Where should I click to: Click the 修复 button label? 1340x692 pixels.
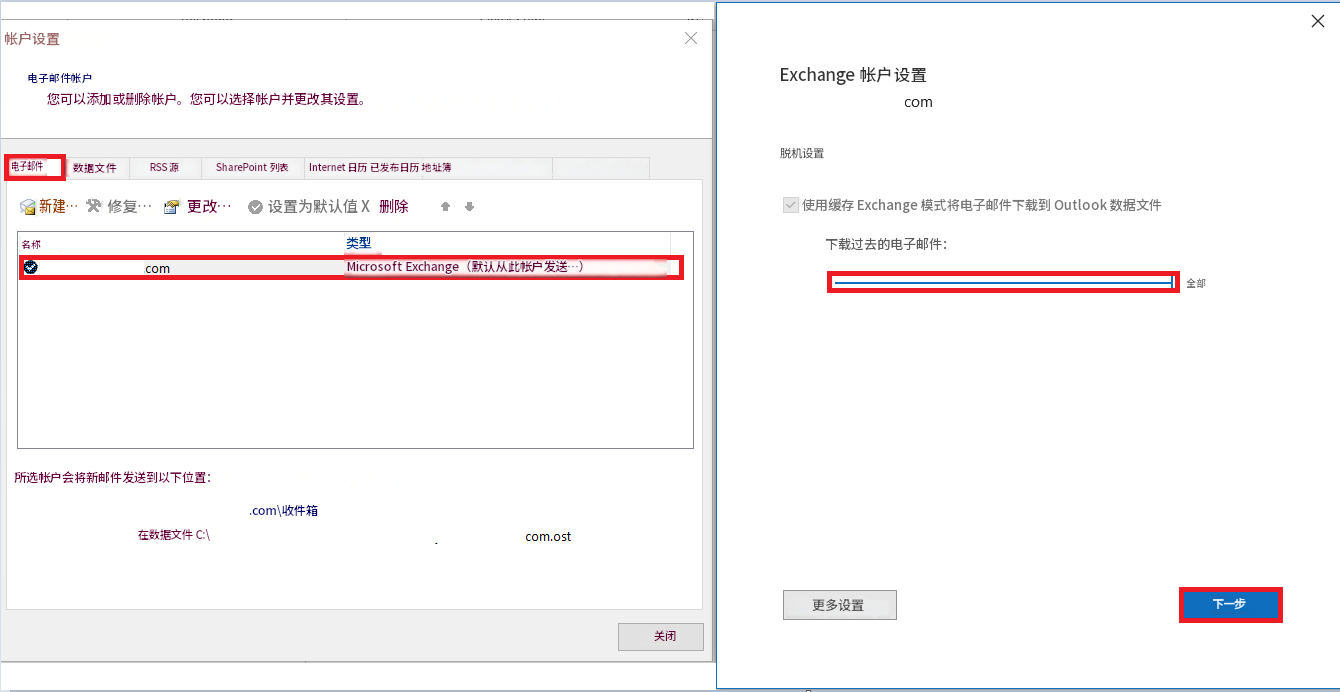[x=130, y=207]
